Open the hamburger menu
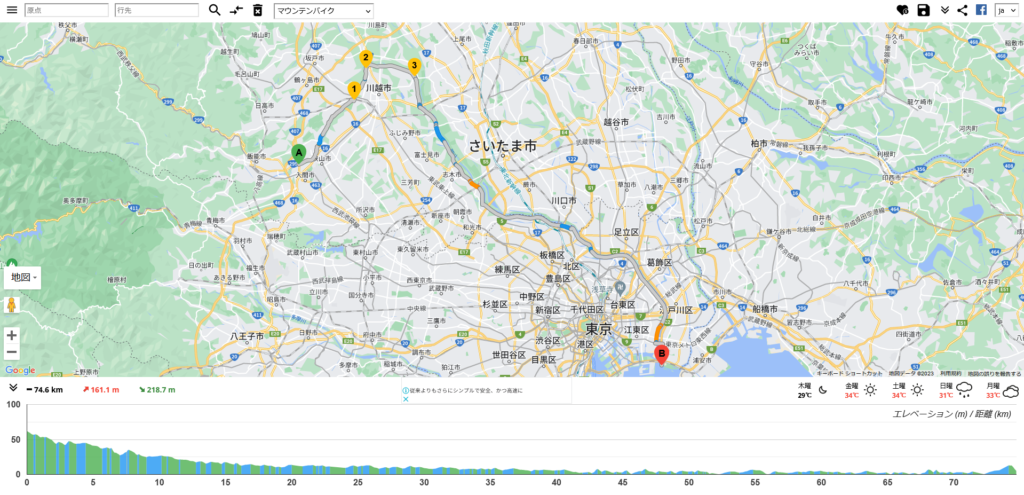Image resolution: width=1024 pixels, height=495 pixels. [12, 10]
